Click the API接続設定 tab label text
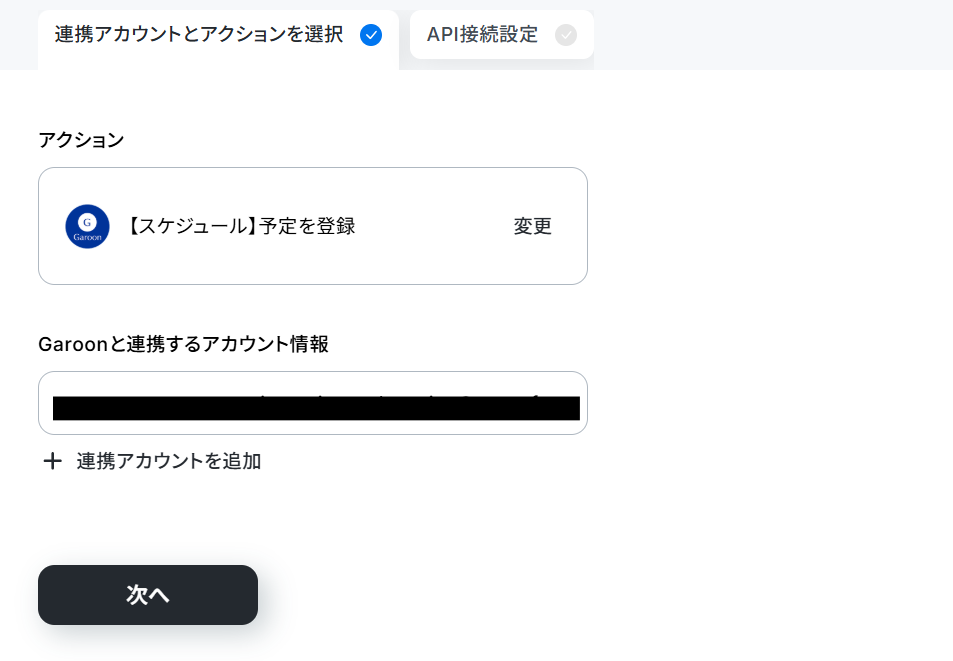Screen dimensions: 953x661 click(482, 35)
